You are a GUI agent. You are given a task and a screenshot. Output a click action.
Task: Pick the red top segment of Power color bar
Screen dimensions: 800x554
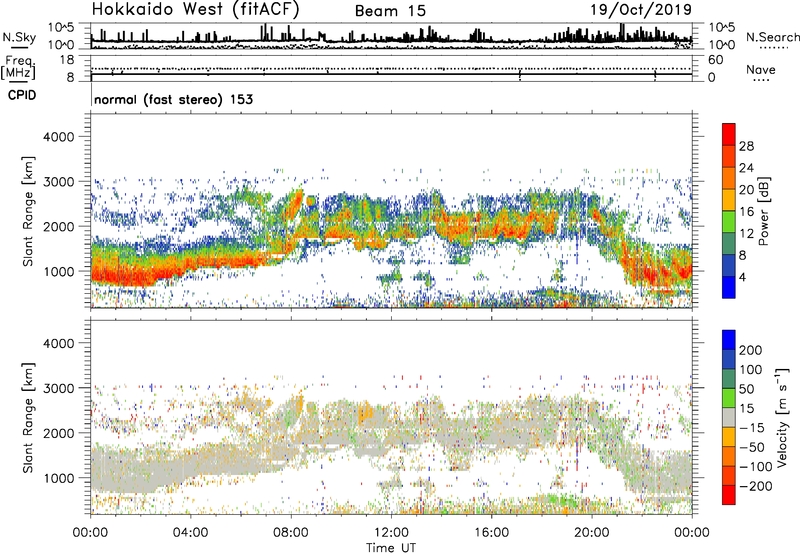tap(729, 134)
